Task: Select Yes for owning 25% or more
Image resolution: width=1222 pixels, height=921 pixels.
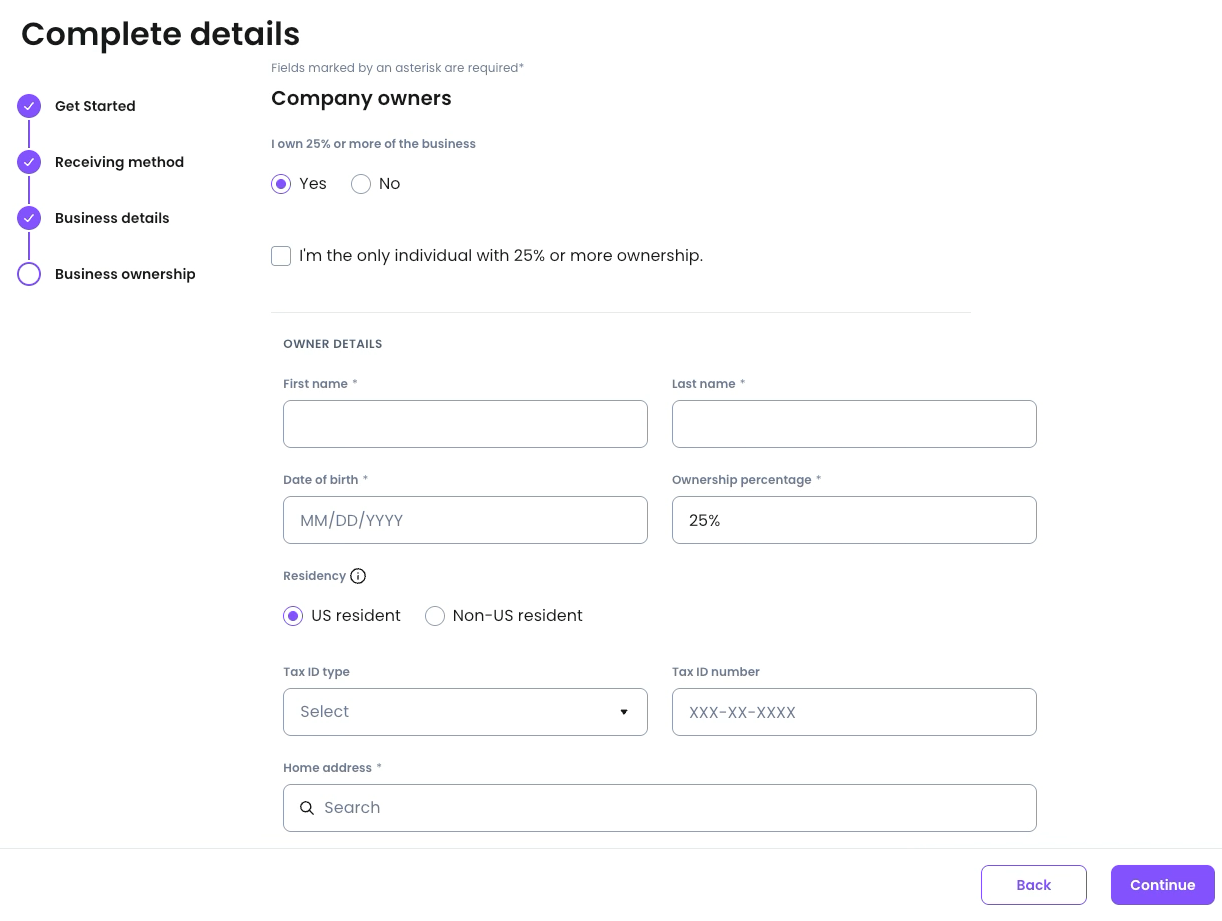Action: click(x=281, y=184)
